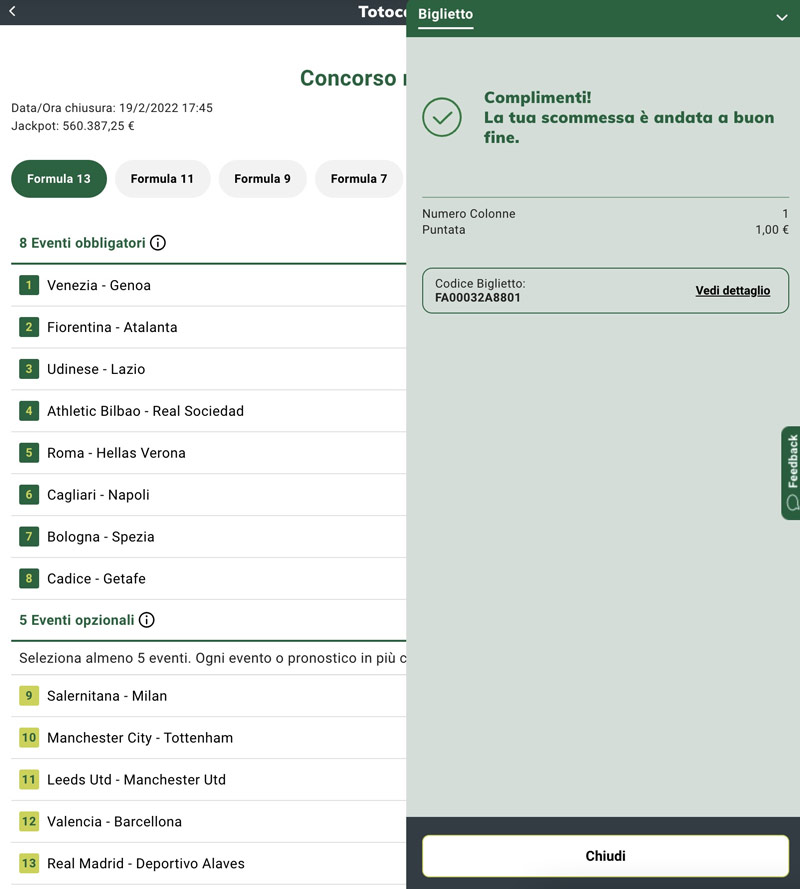This screenshot has width=800, height=889.
Task: Select the Fiorentina - Atalanta event row
Action: [112, 327]
